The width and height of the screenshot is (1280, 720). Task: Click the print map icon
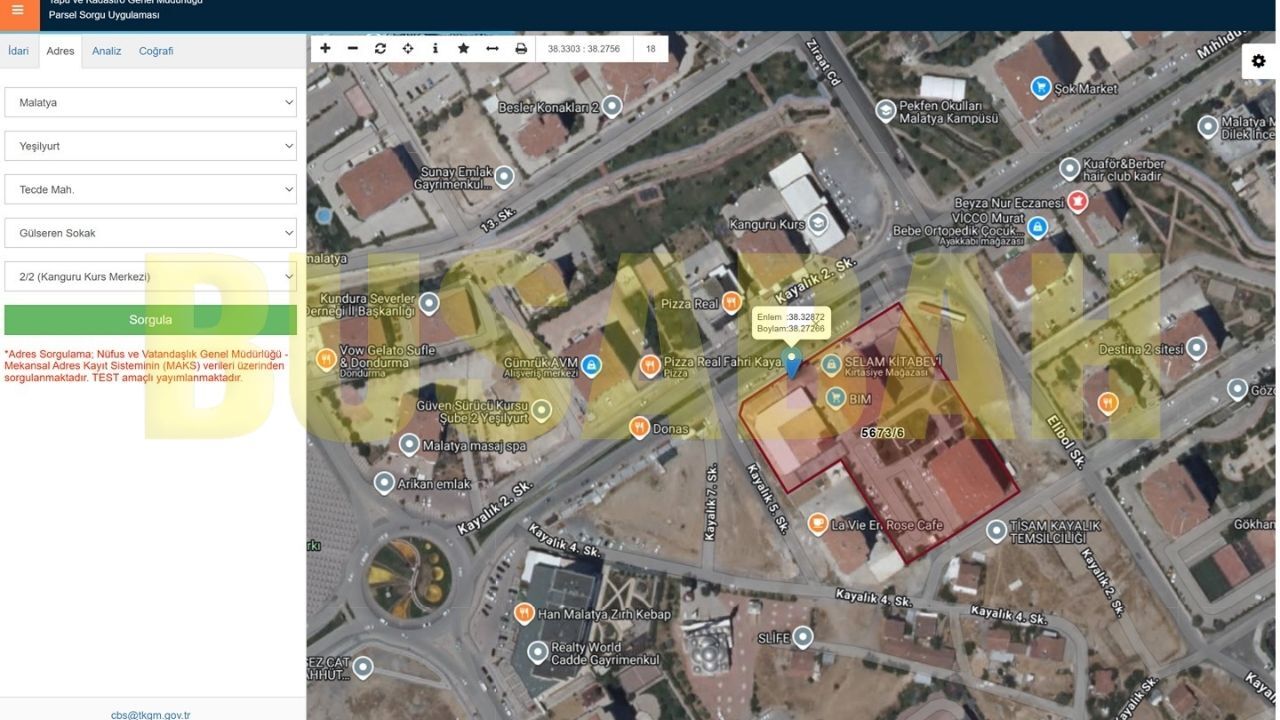click(x=520, y=48)
